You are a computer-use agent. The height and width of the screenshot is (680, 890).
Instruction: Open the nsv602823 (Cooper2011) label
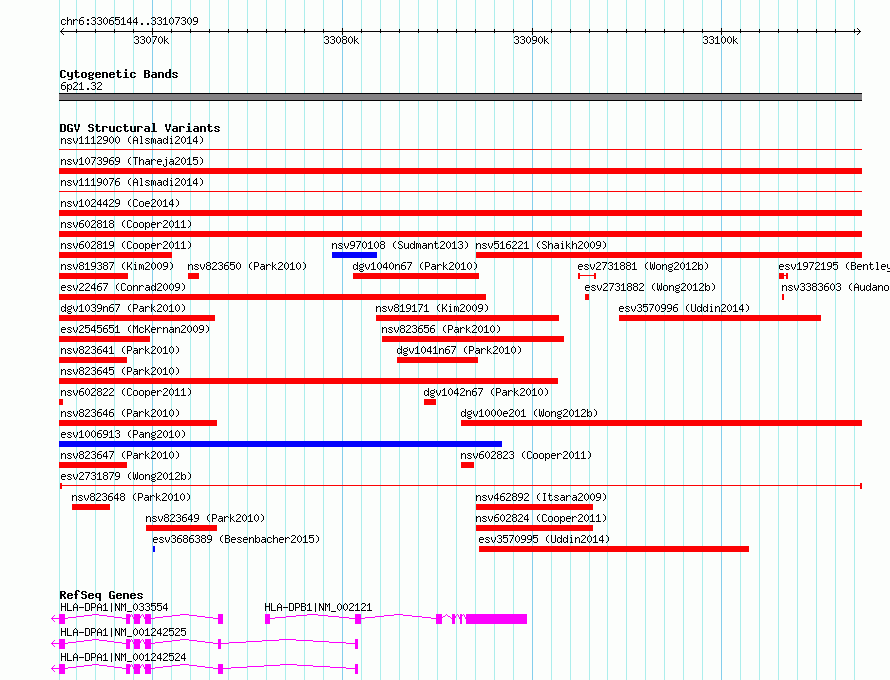[x=526, y=455]
